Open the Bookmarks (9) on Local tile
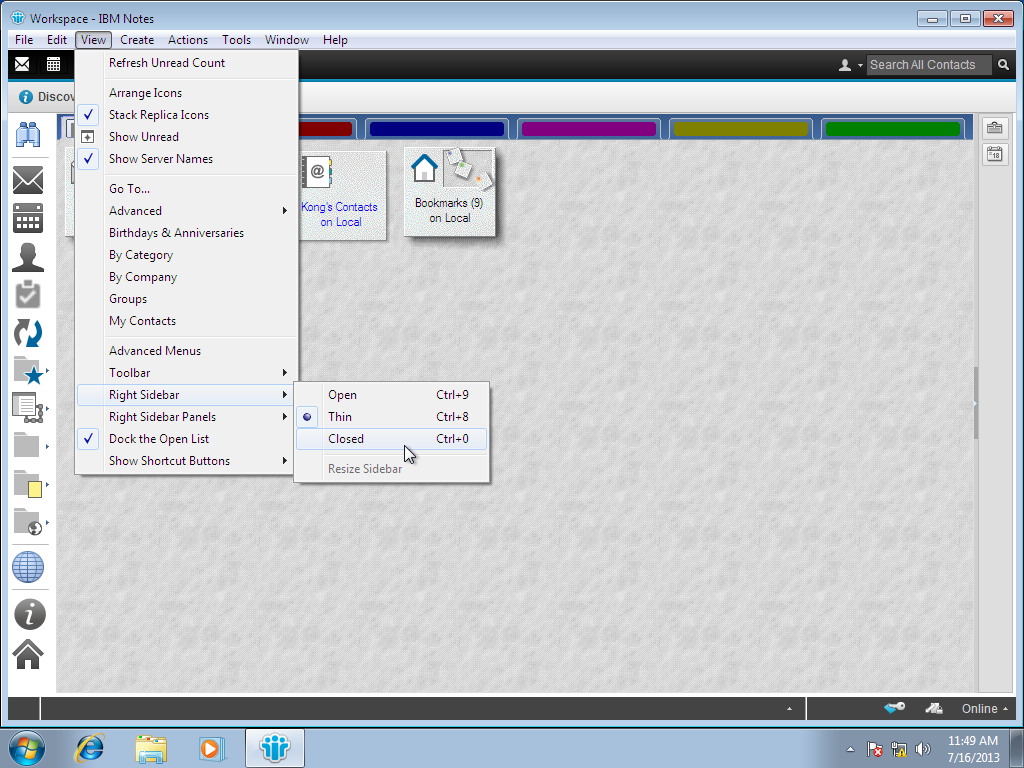The height and width of the screenshot is (768, 1024). (x=449, y=192)
